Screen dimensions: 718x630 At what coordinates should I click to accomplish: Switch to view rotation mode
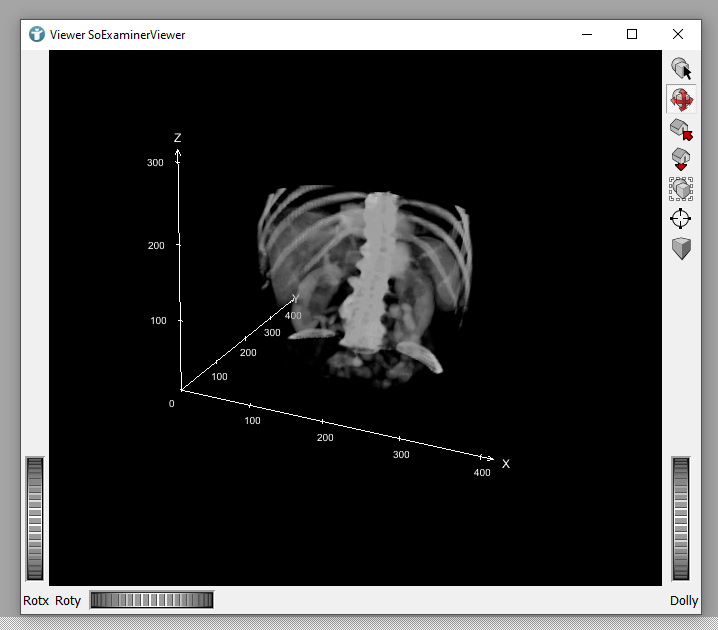tap(681, 99)
